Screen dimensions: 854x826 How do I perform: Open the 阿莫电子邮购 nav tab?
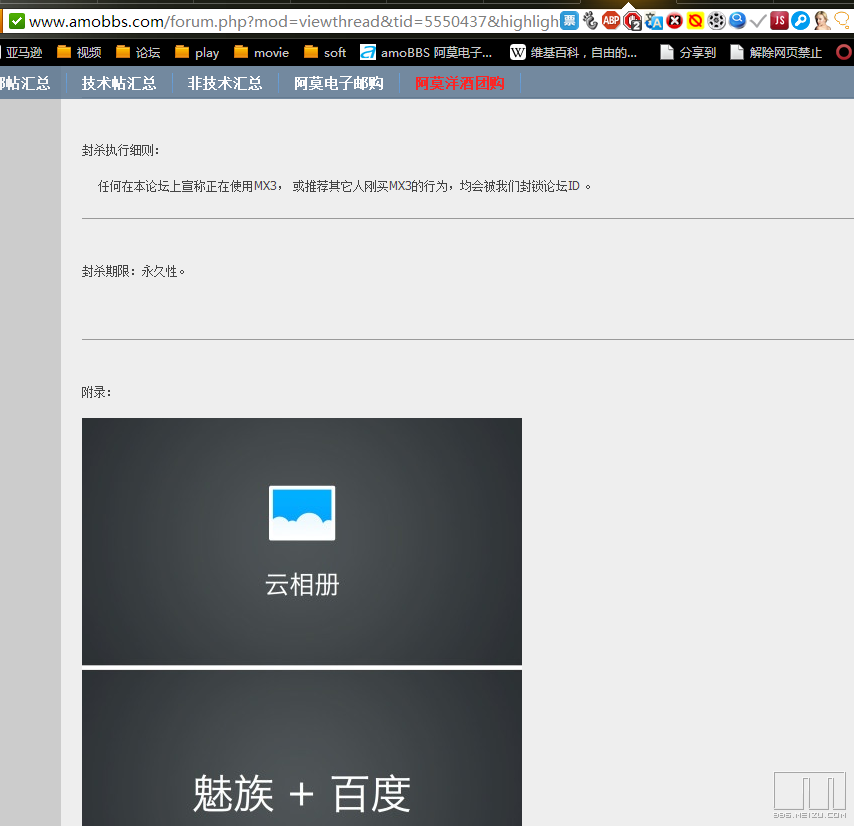pyautogui.click(x=339, y=83)
